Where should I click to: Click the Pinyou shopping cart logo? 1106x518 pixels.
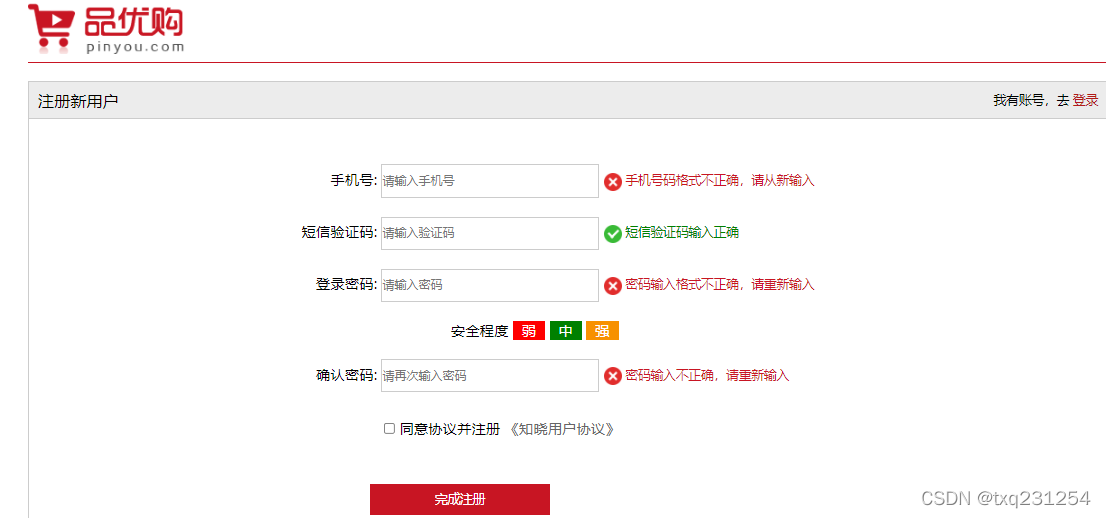[x=106, y=28]
